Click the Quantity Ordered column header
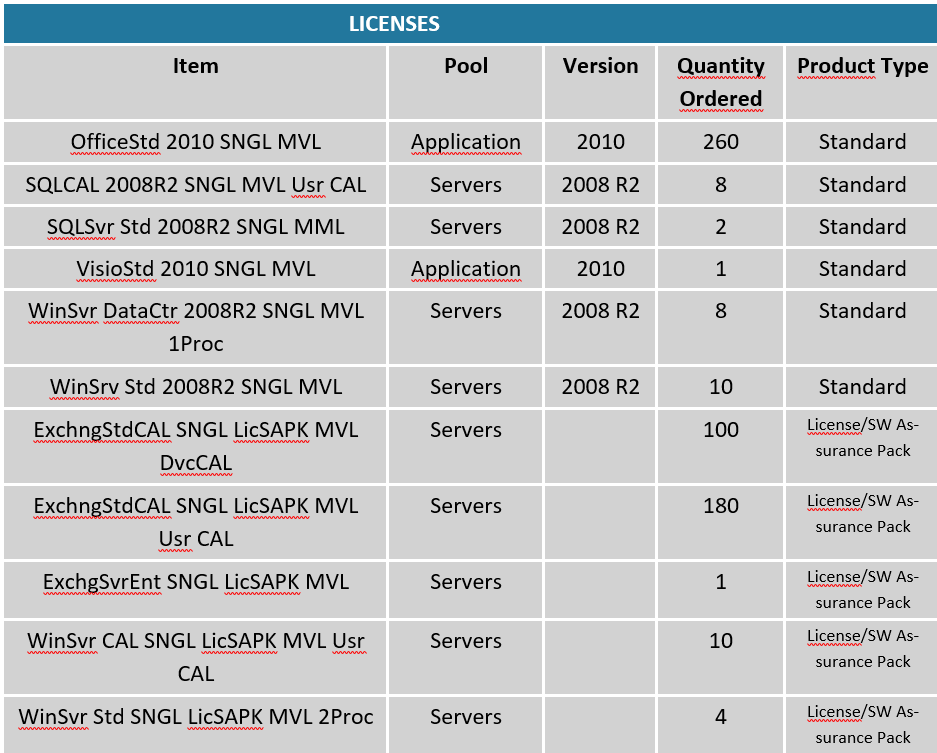 [721, 82]
